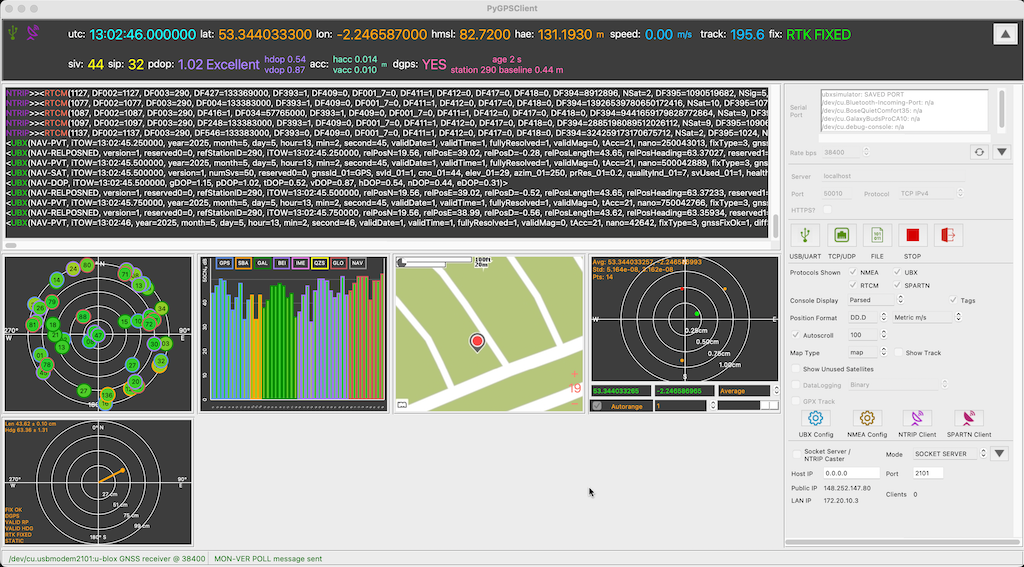Change the SOCKET SERVER Mode selector

[x=950, y=453]
